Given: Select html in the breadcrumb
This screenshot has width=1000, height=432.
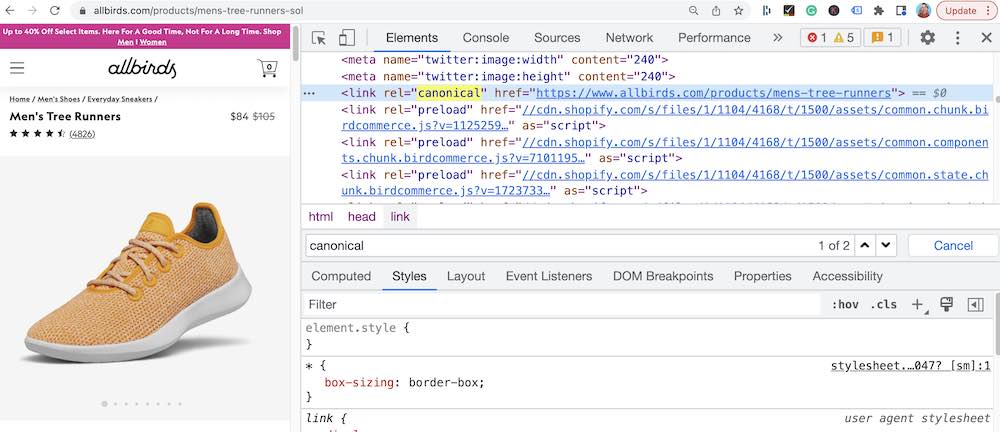Looking at the screenshot, I should click(321, 216).
